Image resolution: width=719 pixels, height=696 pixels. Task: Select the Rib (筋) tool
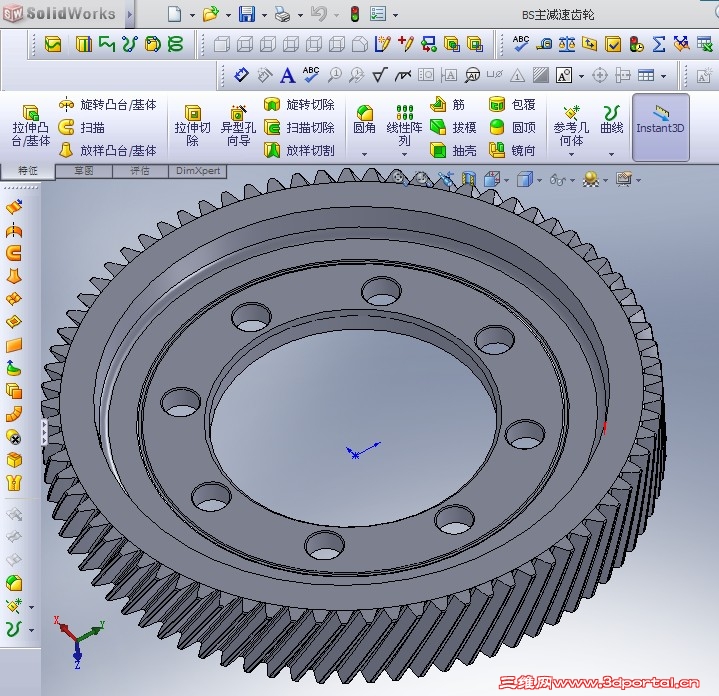coord(448,105)
